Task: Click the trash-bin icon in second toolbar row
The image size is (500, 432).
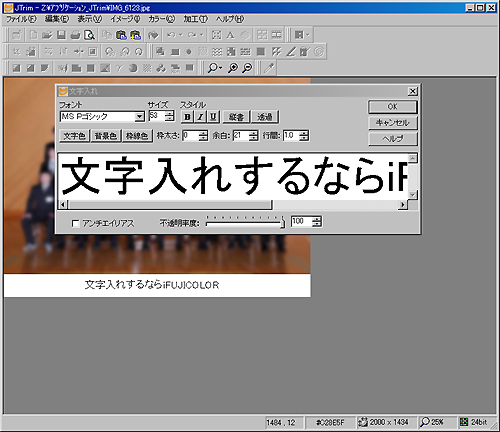Action: 305,52
